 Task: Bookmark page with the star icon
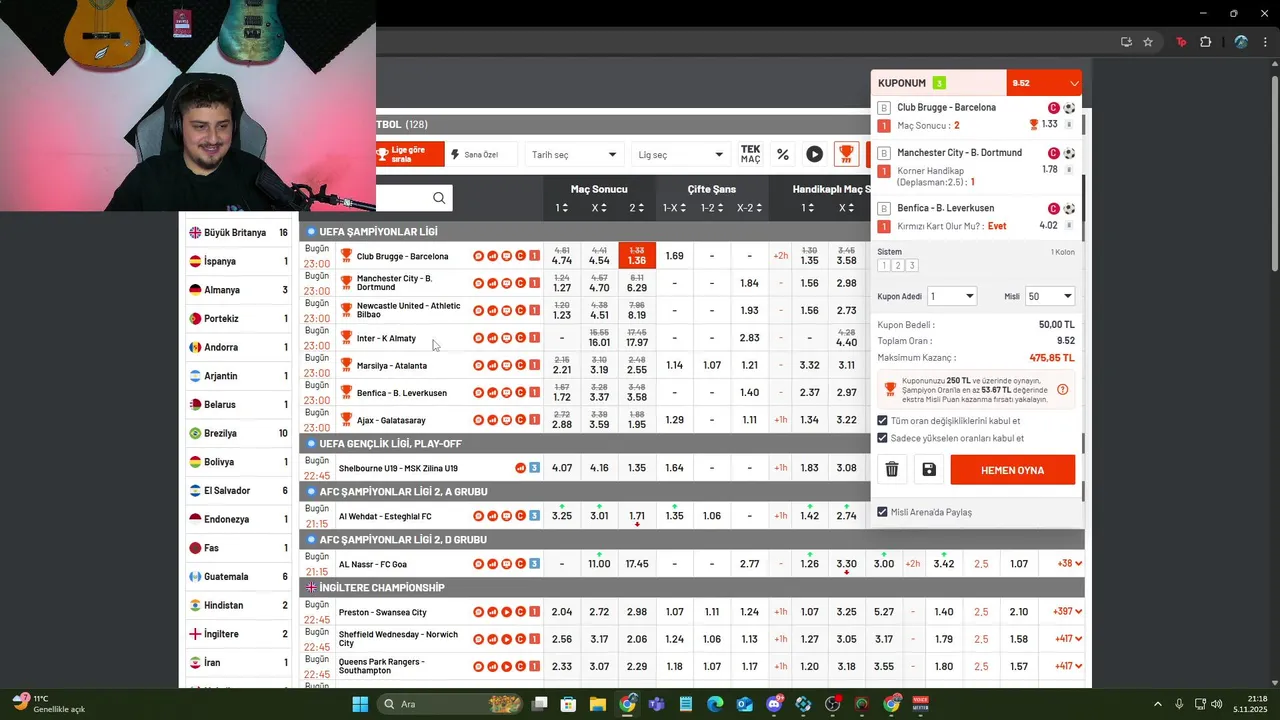coord(1148,42)
